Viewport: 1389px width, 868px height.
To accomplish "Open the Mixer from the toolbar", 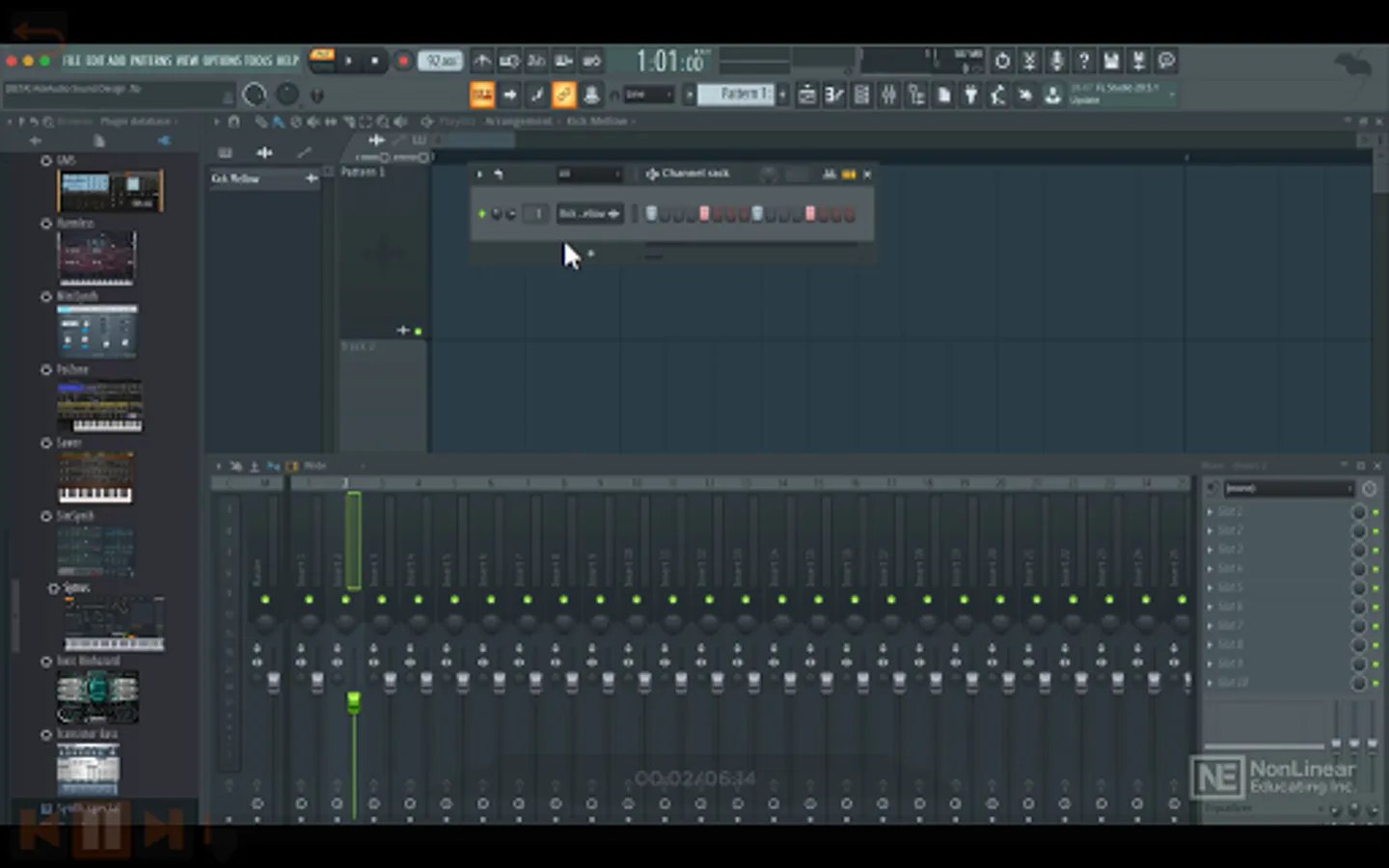I will (x=888, y=95).
